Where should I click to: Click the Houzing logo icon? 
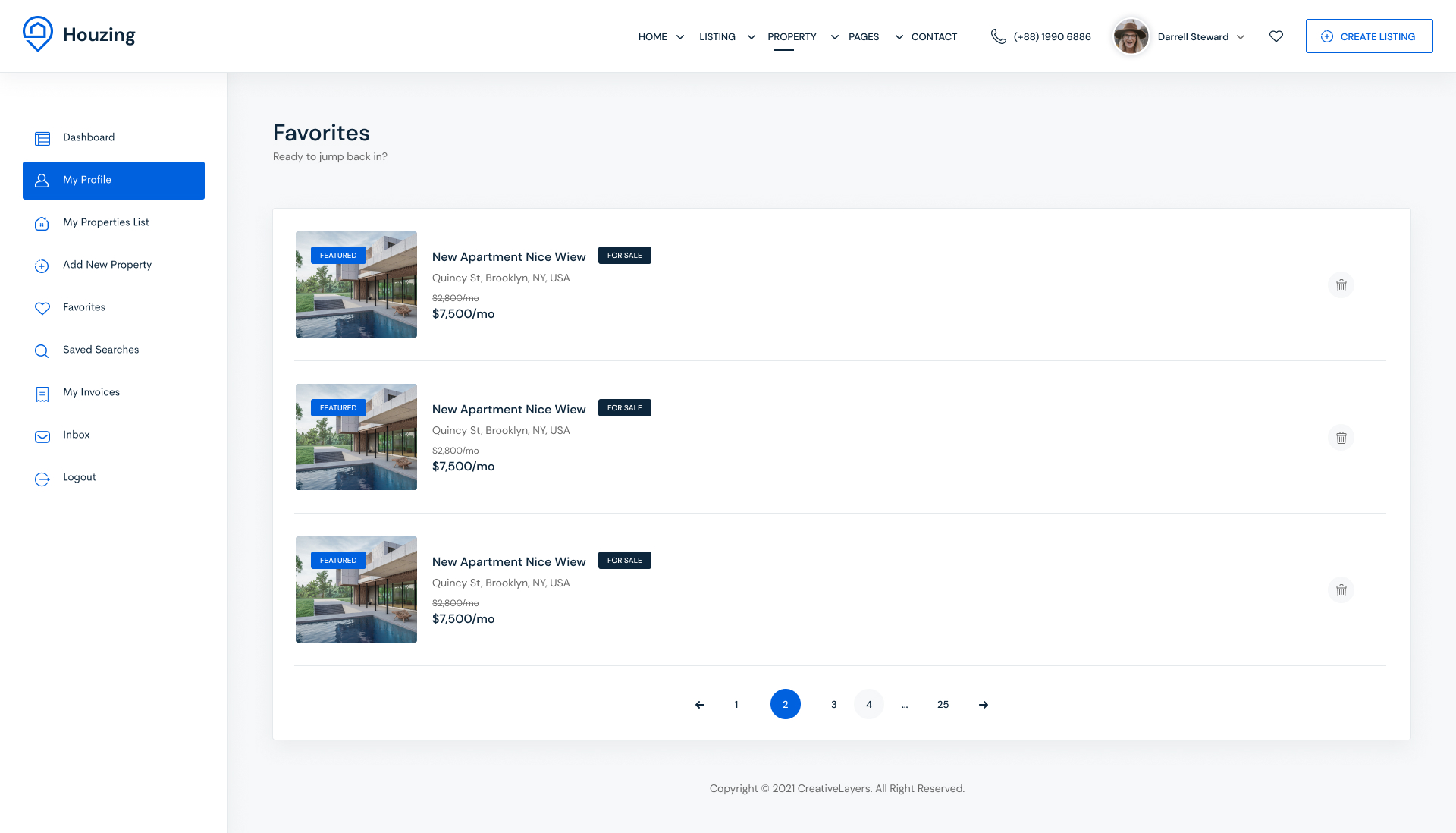click(37, 34)
